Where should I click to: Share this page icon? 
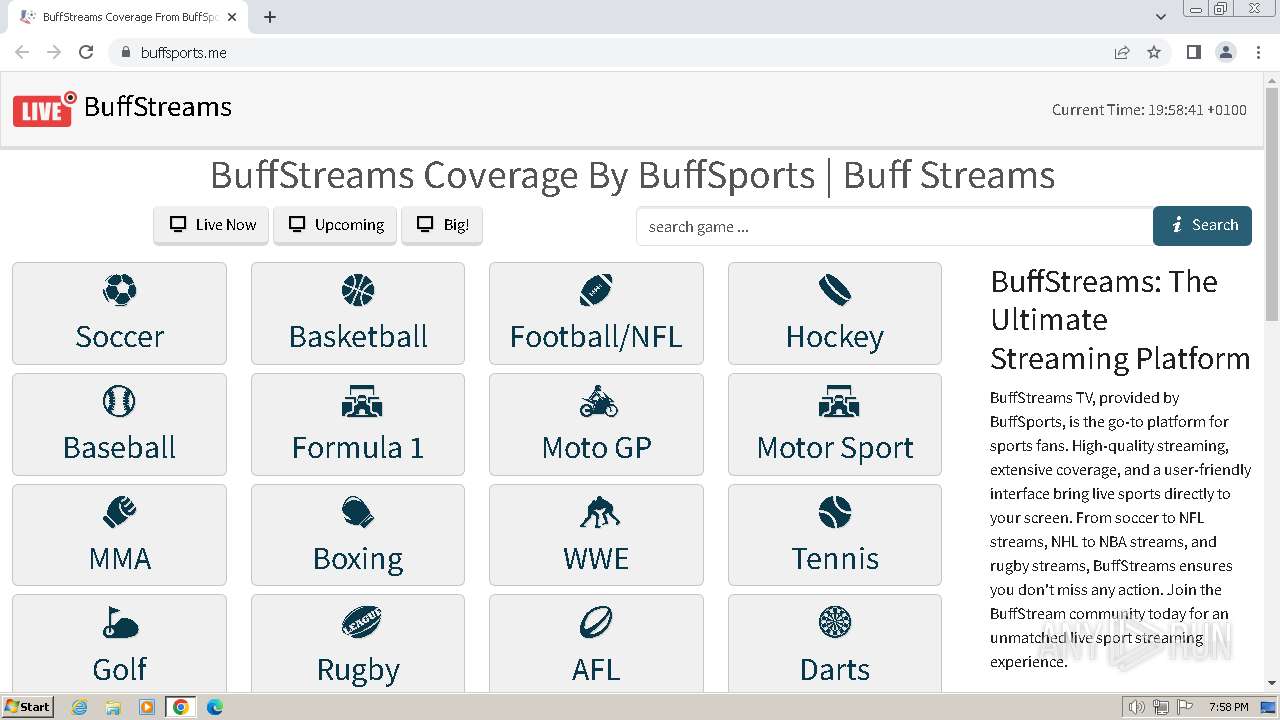1122,52
